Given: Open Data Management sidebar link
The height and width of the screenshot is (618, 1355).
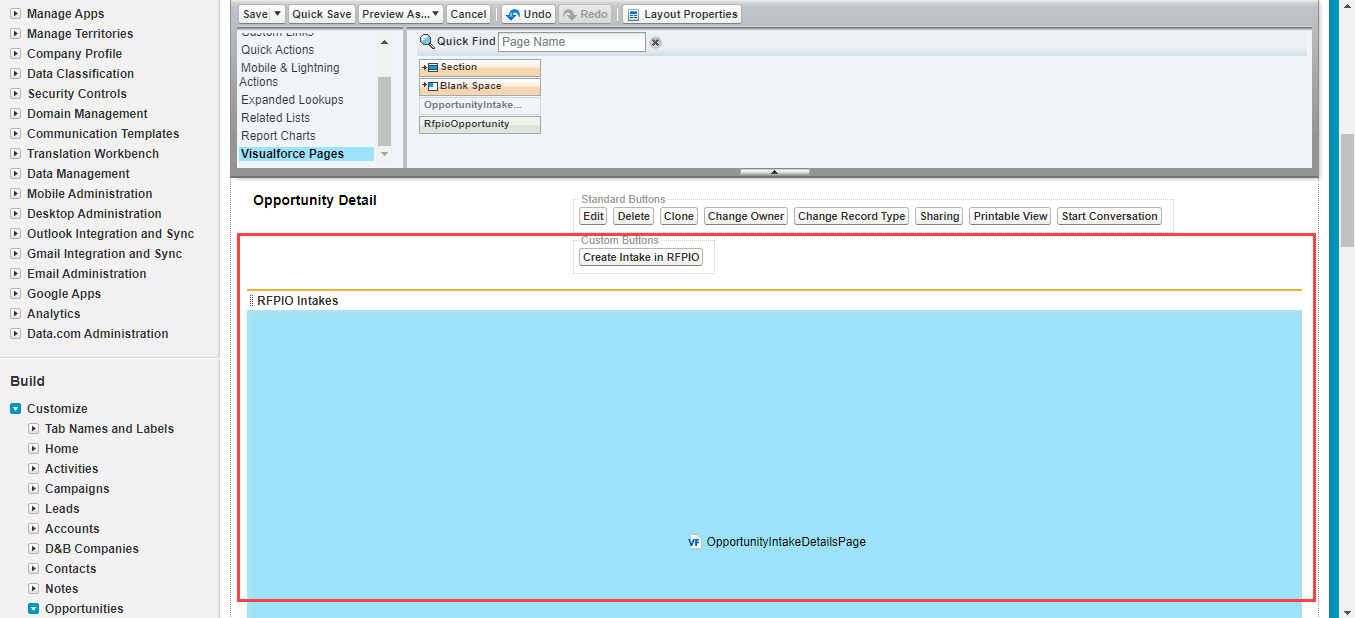Looking at the screenshot, I should pos(78,174).
